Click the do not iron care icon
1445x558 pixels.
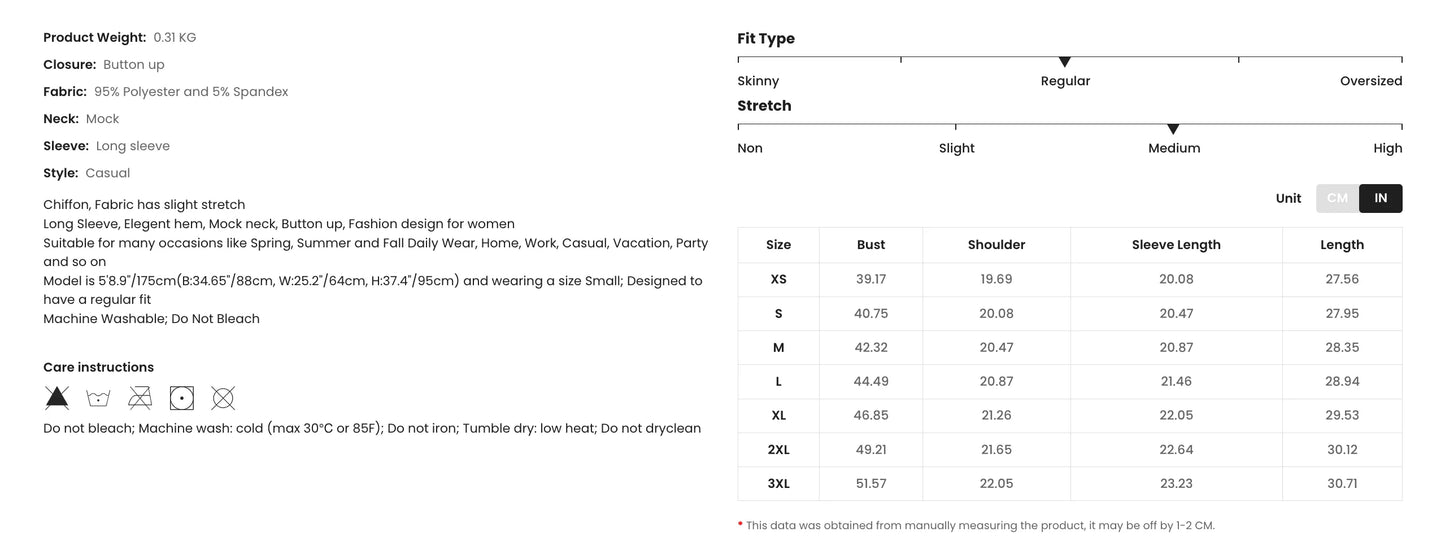click(x=140, y=398)
